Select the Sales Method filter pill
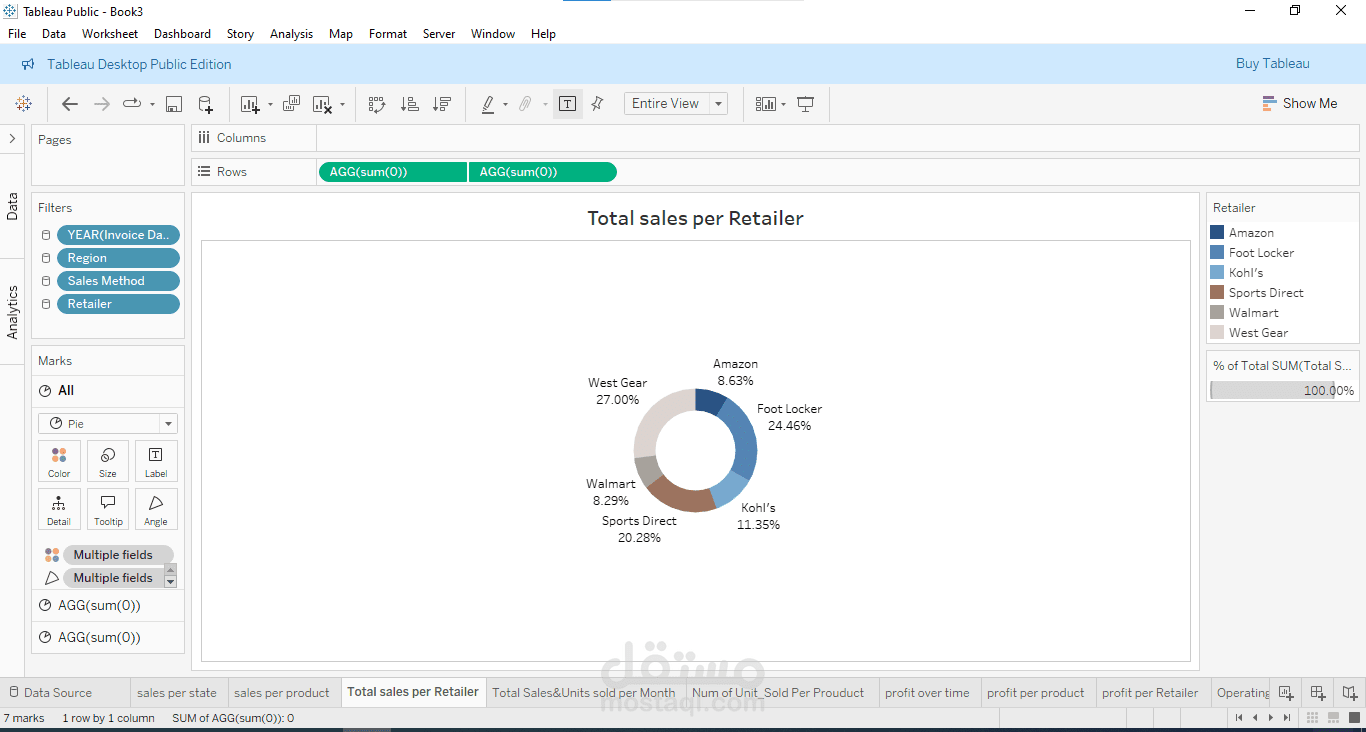 pyautogui.click(x=118, y=281)
